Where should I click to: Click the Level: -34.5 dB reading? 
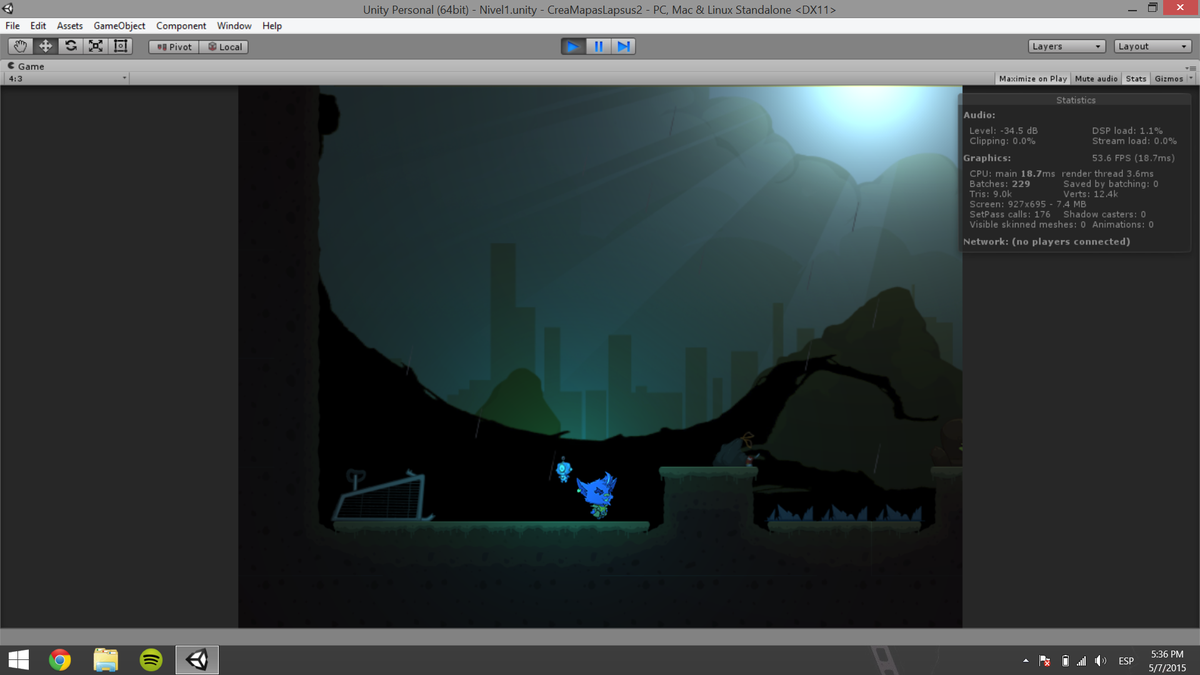point(1003,131)
